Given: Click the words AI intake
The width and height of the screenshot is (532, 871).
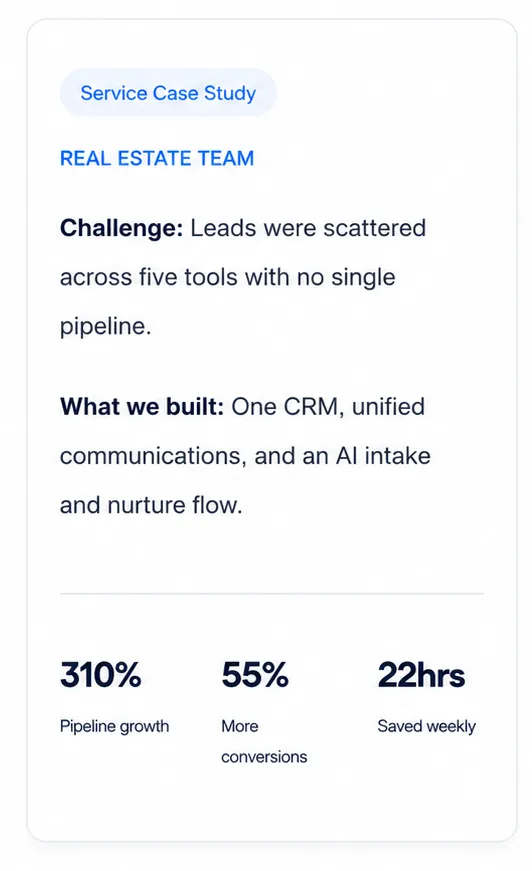Looking at the screenshot, I should pos(383,456).
